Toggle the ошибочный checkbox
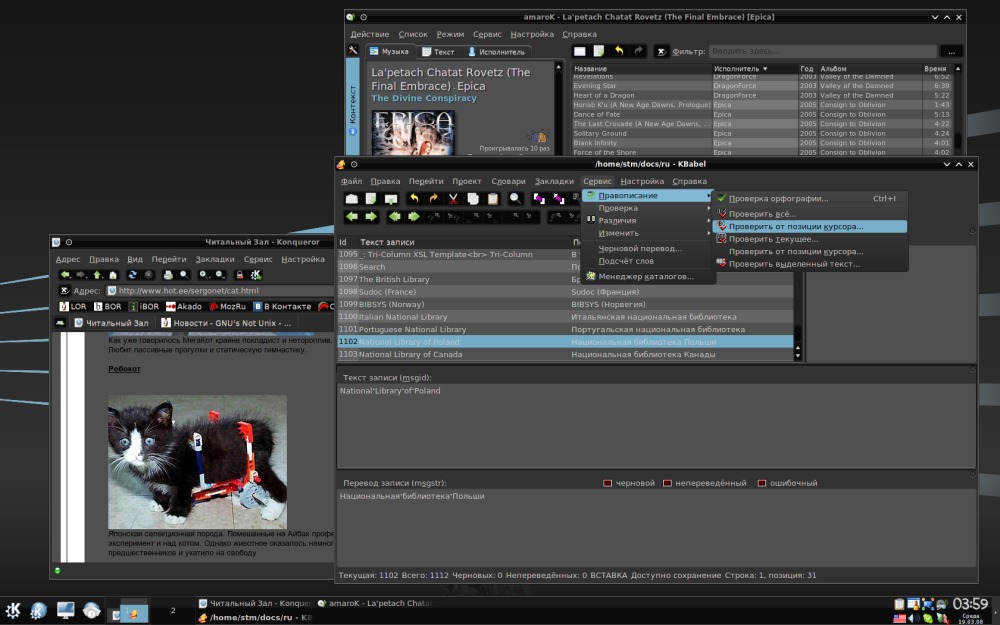 click(761, 483)
